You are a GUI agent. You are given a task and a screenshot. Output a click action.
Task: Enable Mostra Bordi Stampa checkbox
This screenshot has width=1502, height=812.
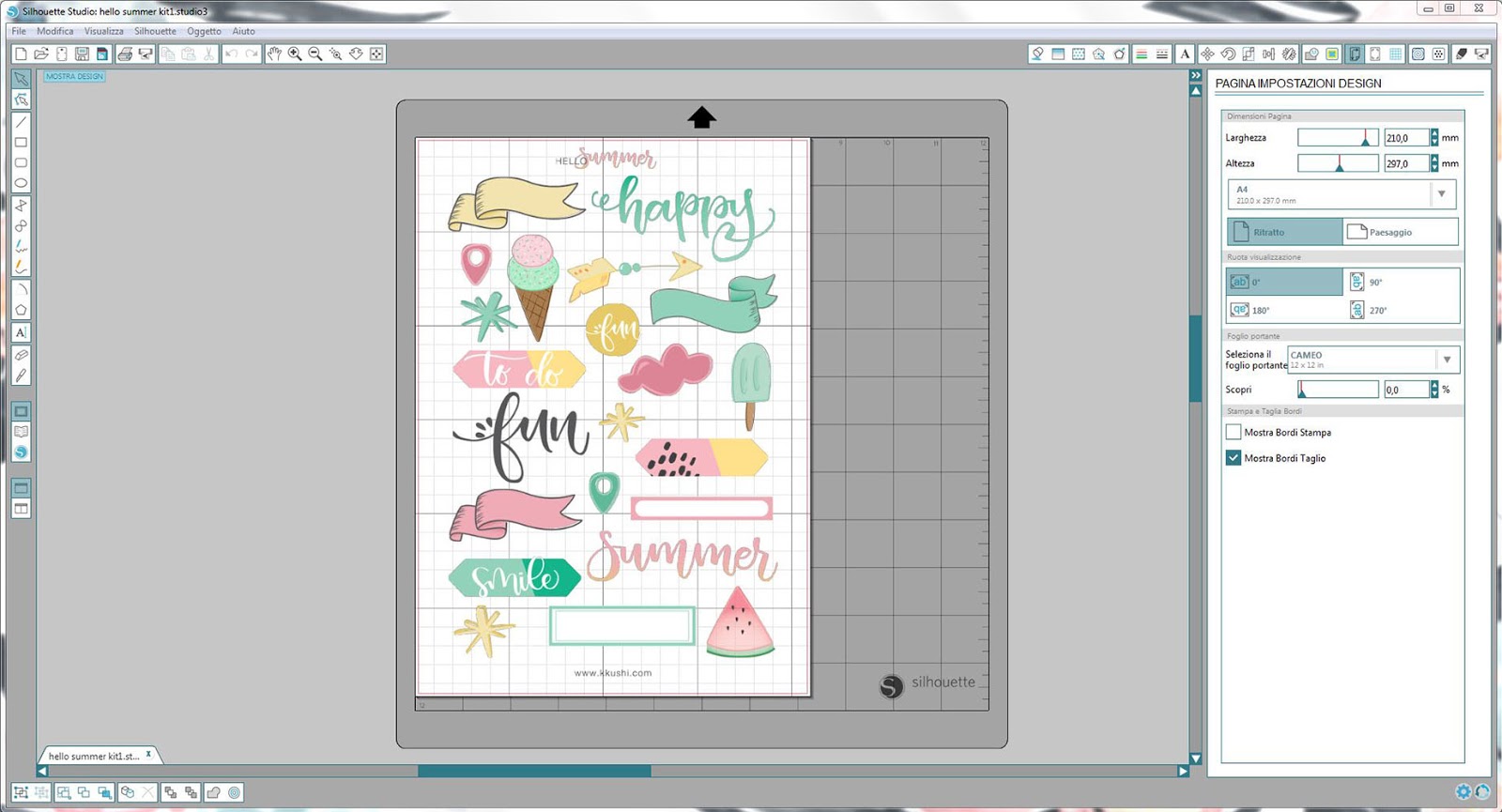[x=1234, y=432]
